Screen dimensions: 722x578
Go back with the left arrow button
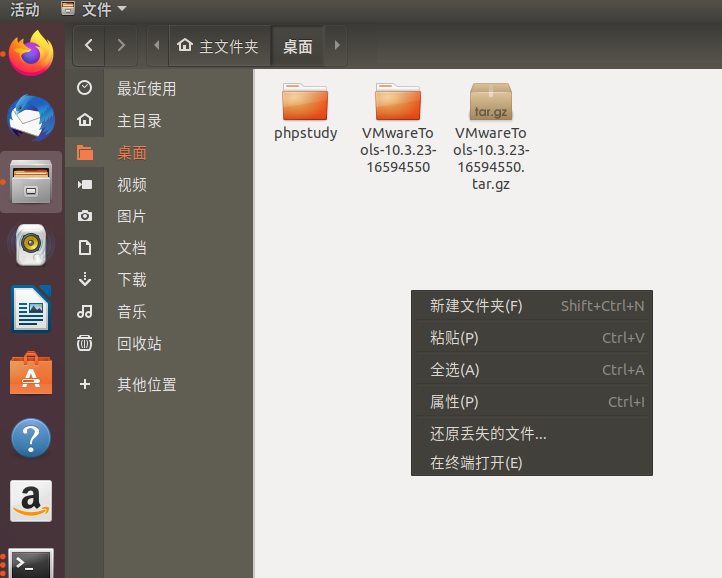[89, 45]
